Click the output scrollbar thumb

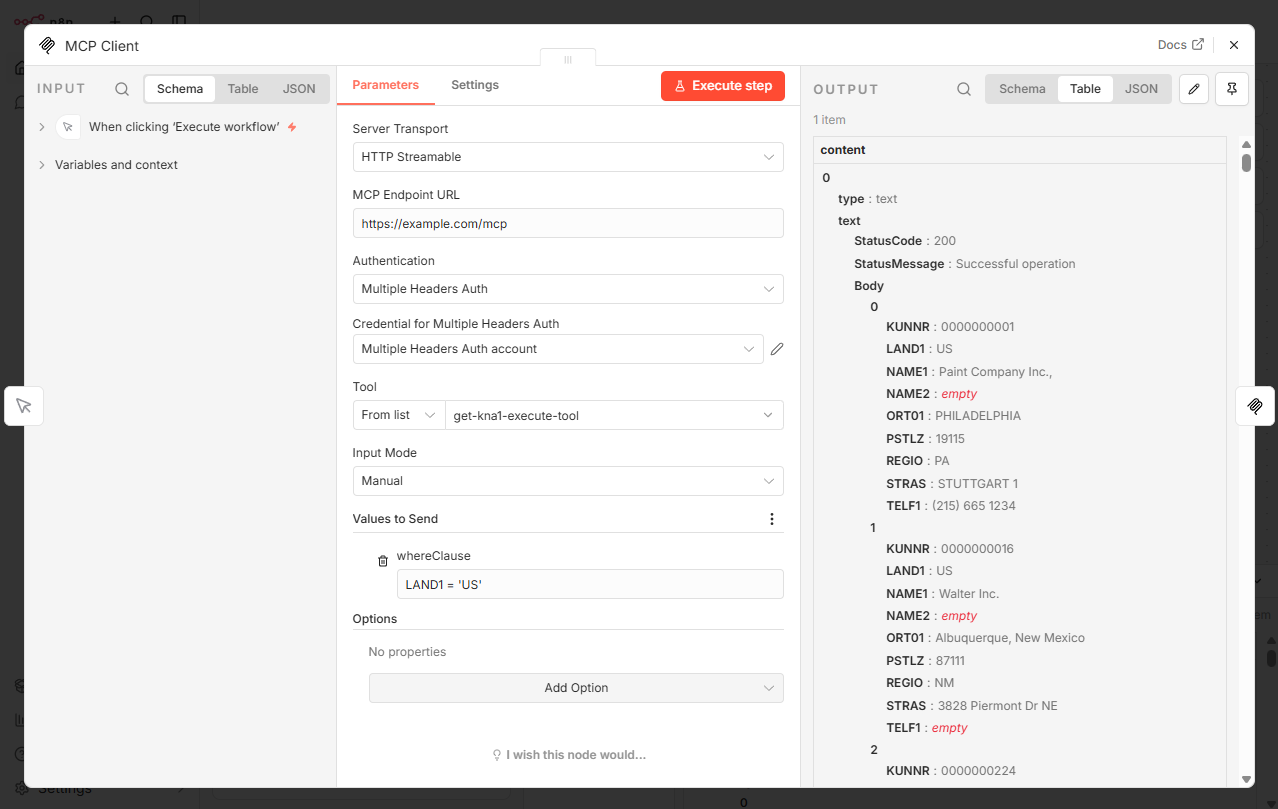pyautogui.click(x=1246, y=162)
